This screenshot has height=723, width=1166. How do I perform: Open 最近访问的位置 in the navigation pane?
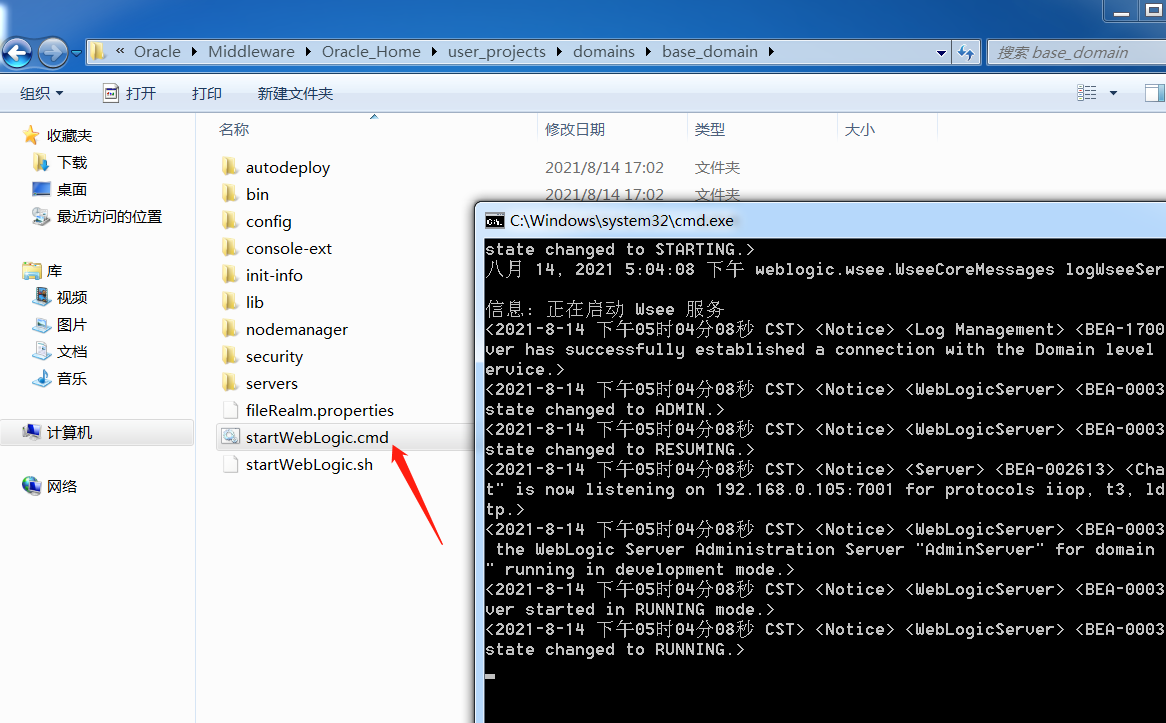pos(97,216)
